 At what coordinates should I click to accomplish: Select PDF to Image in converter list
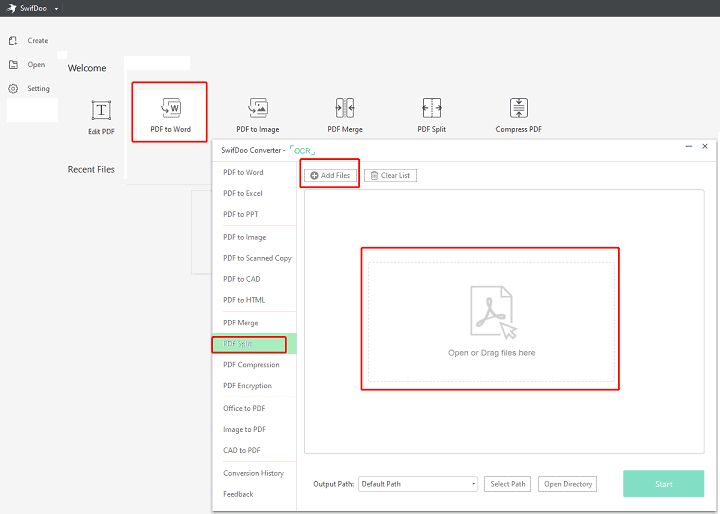(245, 237)
